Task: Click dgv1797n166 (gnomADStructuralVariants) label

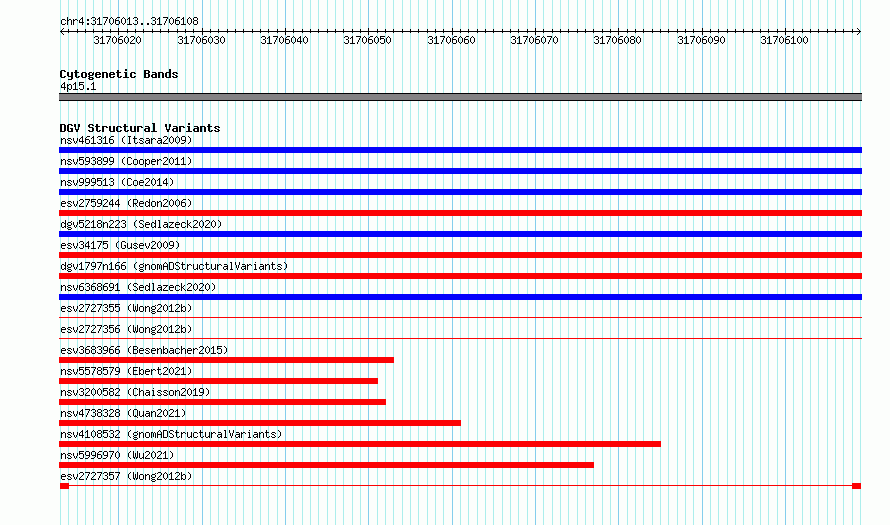Action: (x=174, y=266)
